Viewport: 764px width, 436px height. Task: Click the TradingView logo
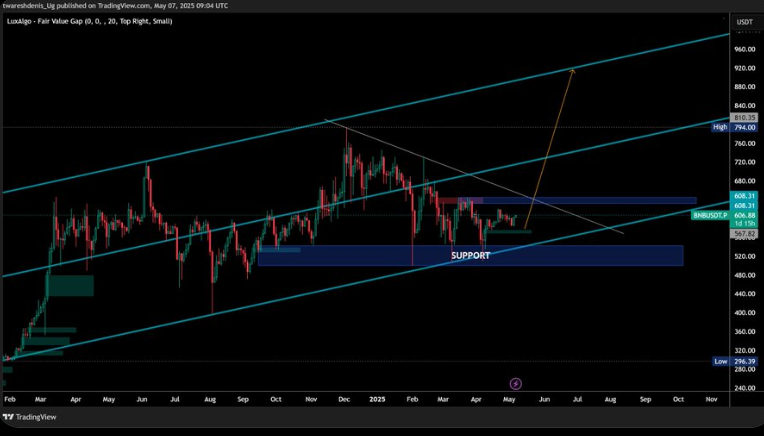pyautogui.click(x=30, y=417)
